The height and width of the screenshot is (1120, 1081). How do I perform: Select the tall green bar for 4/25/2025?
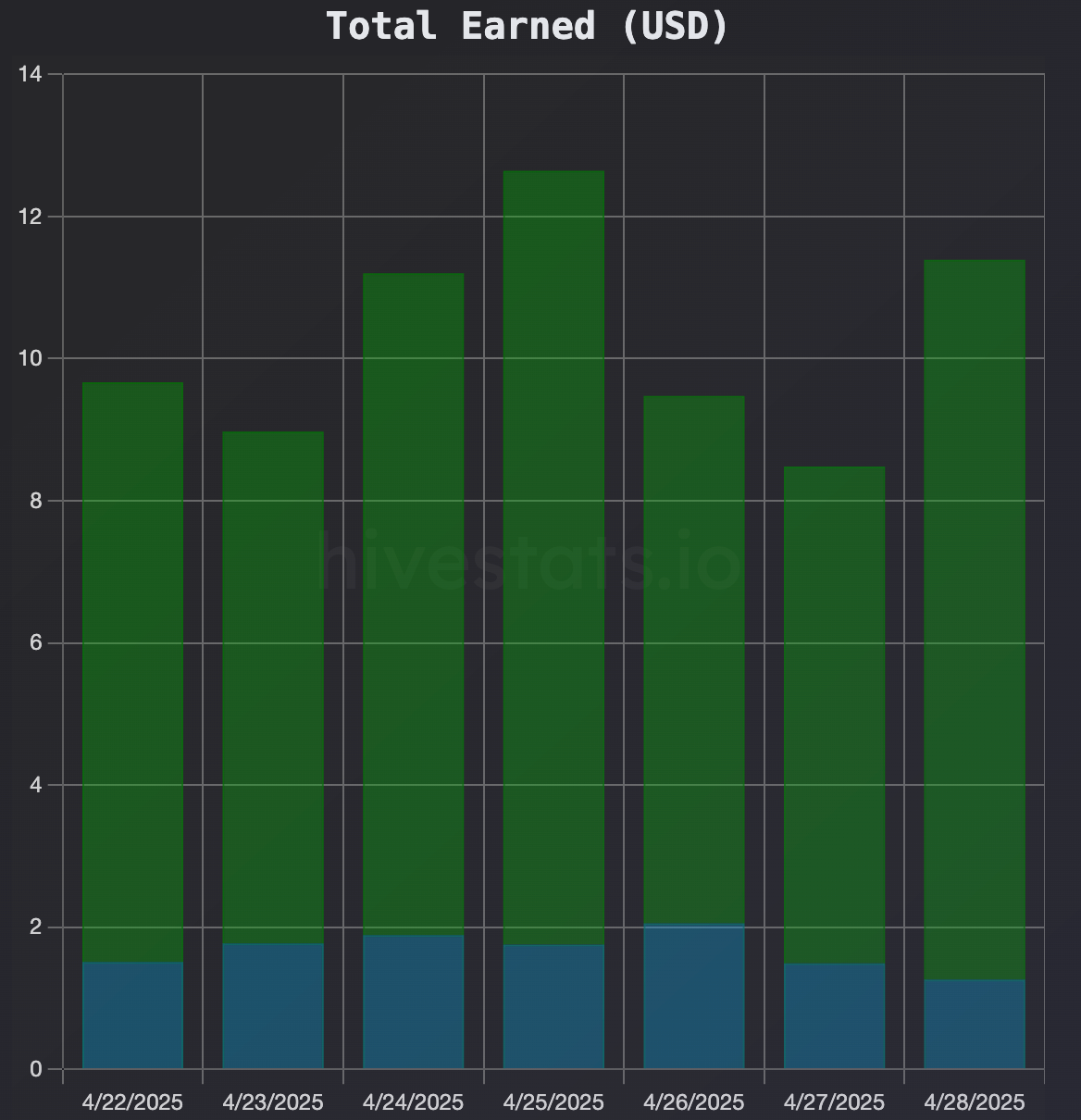click(x=553, y=558)
